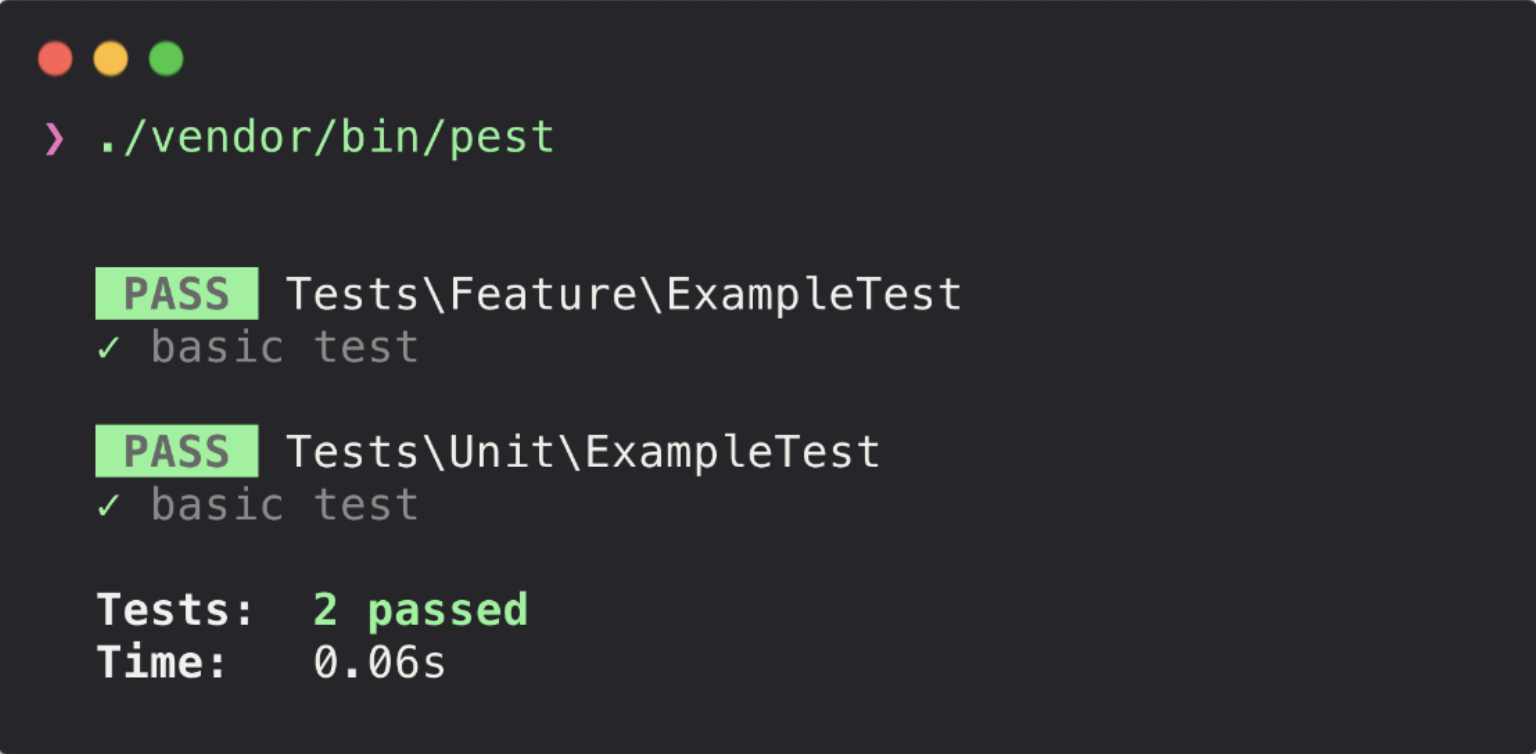The height and width of the screenshot is (754, 1536).
Task: Click the PASS badge for the Feature test
Action: click(x=176, y=294)
